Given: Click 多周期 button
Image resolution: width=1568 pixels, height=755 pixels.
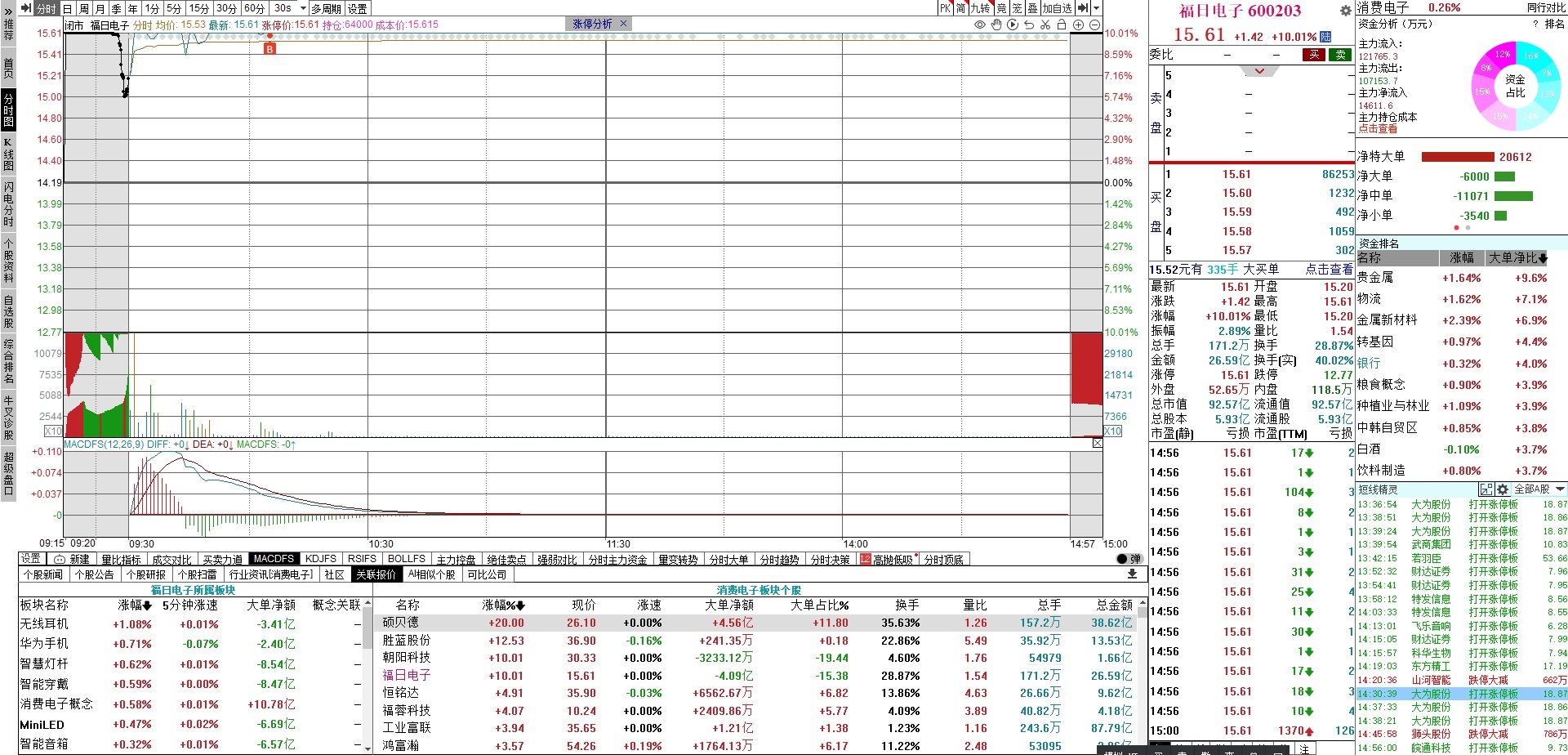Looking at the screenshot, I should [326, 8].
